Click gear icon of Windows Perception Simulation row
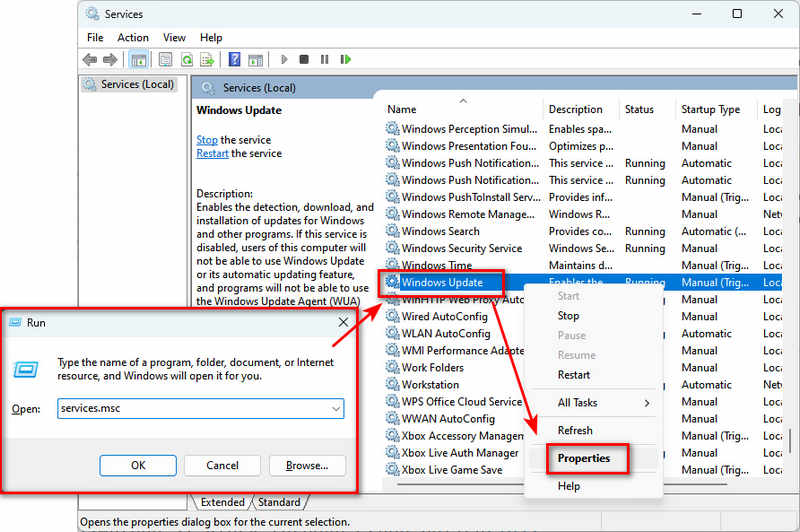This screenshot has height=532, width=800. click(392, 129)
